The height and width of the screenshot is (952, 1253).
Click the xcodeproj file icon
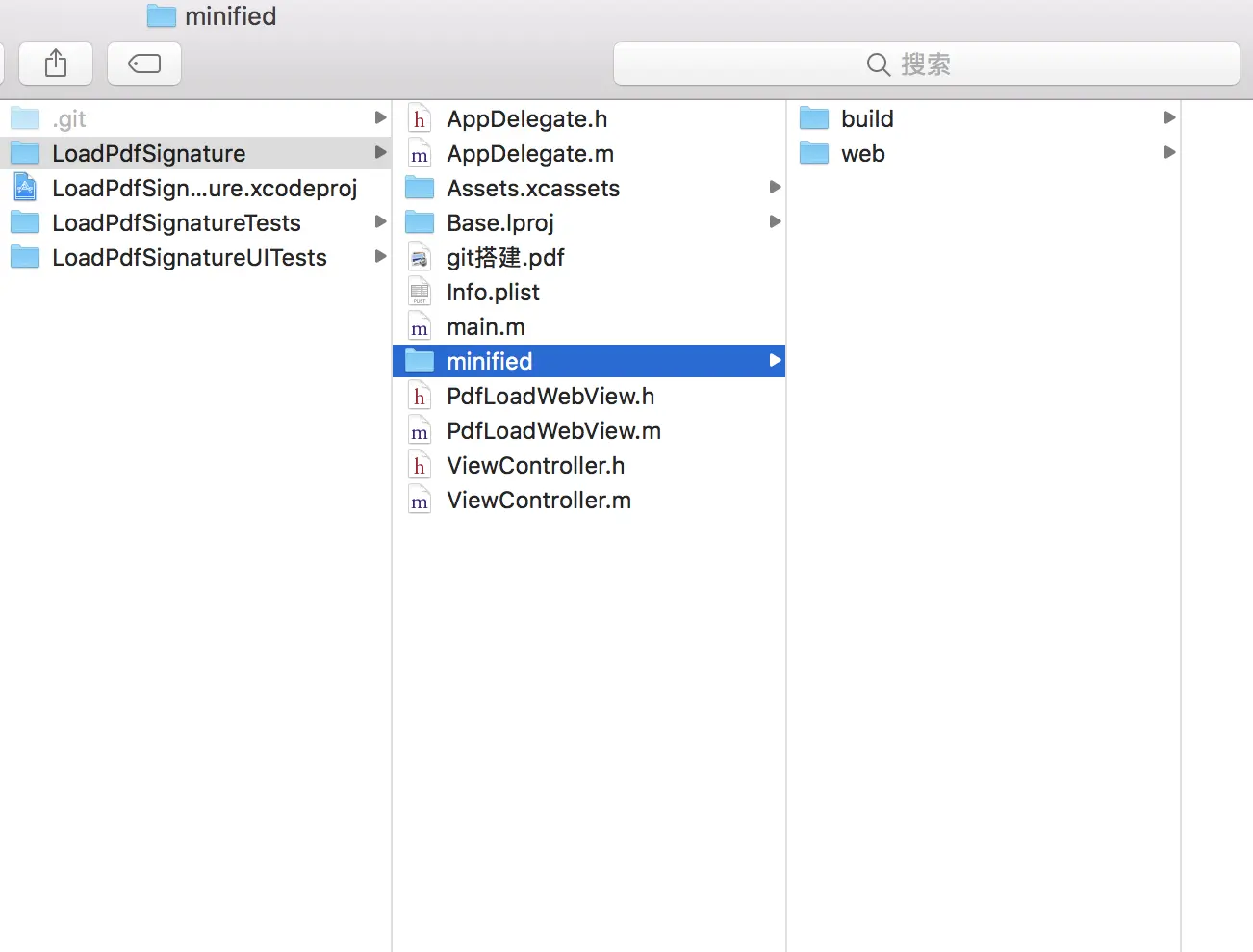(25, 188)
